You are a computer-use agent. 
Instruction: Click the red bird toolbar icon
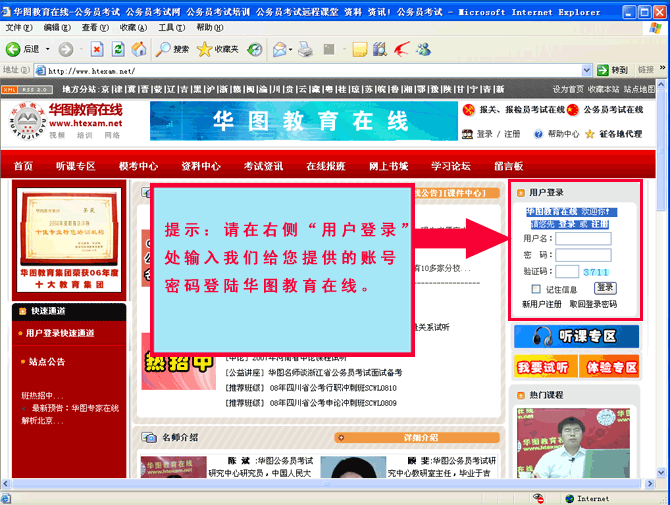(x=402, y=50)
